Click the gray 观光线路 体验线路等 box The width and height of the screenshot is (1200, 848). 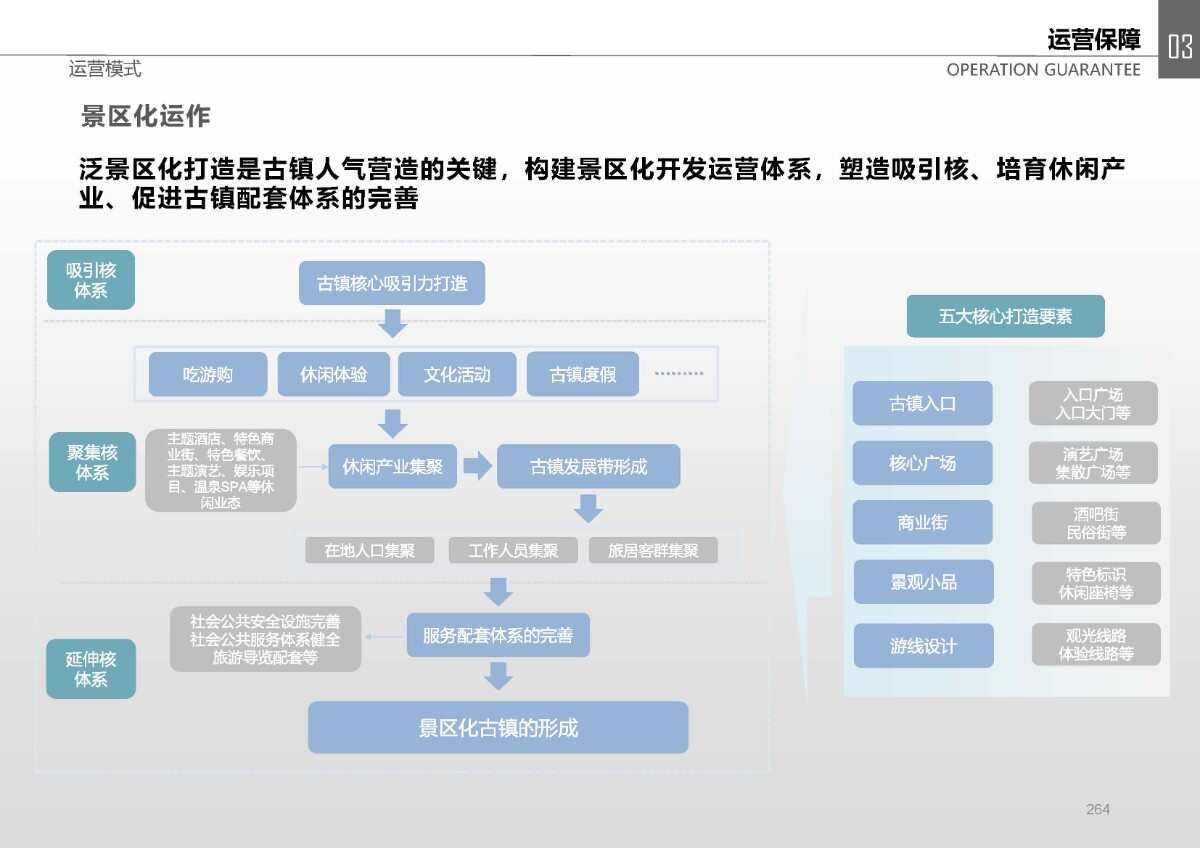tap(1096, 645)
